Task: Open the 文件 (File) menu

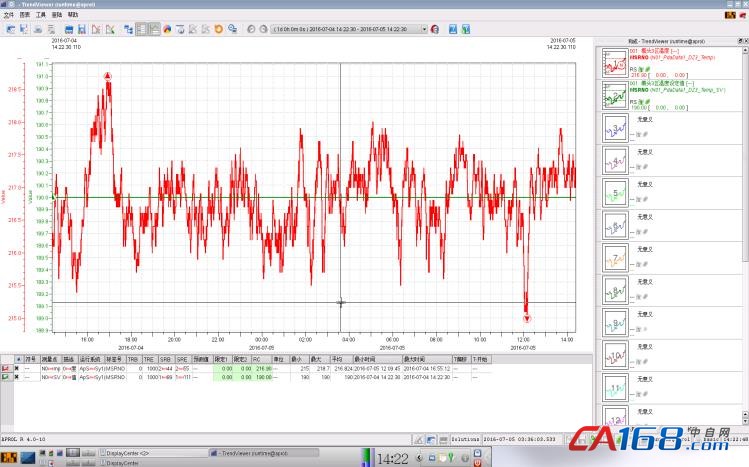Action: click(x=8, y=16)
